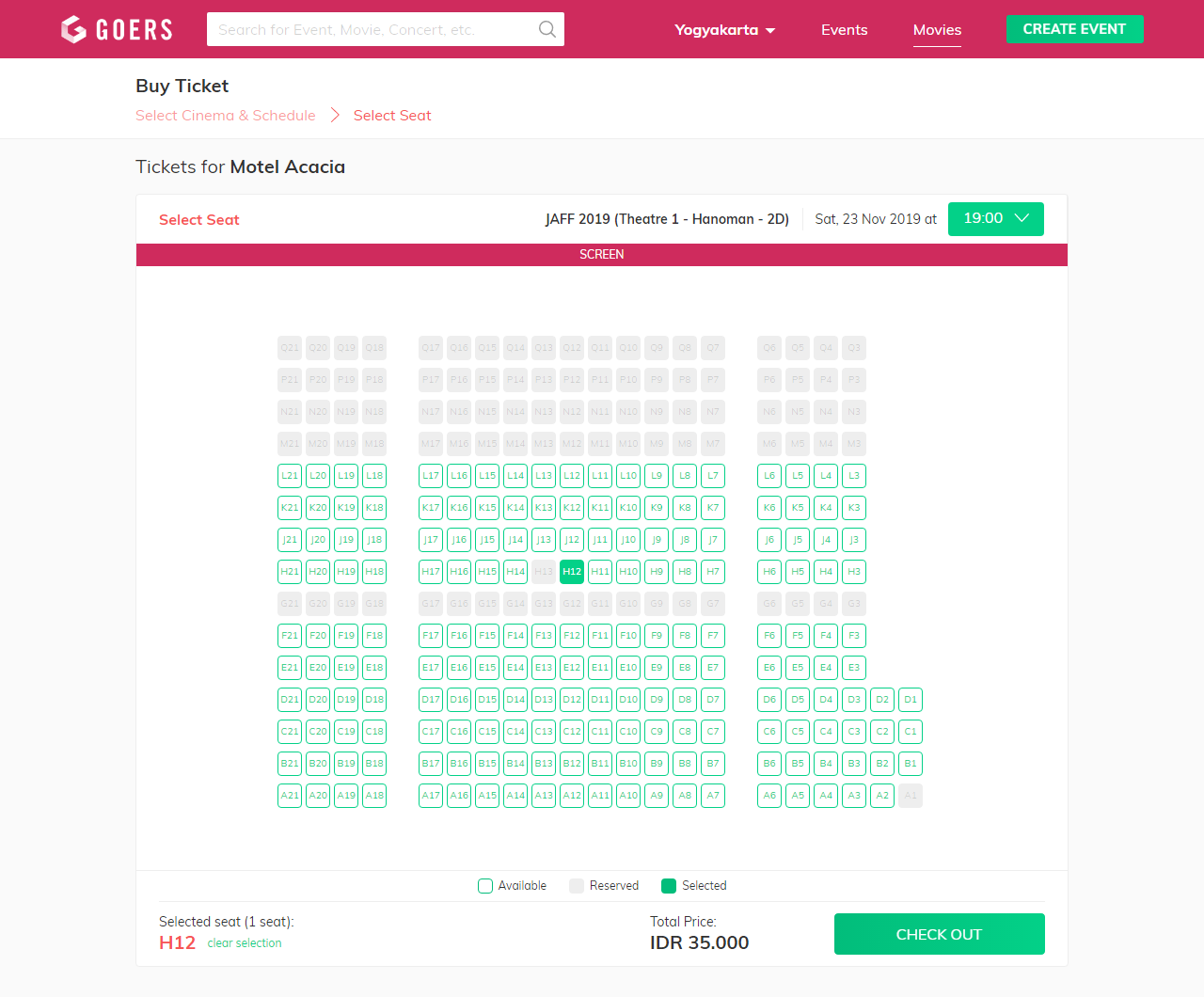
Task: Select seat A7
Action: (x=713, y=796)
